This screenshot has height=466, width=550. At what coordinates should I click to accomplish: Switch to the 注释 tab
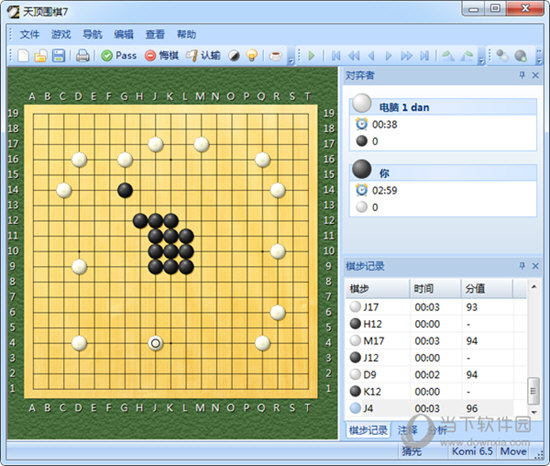coord(408,430)
